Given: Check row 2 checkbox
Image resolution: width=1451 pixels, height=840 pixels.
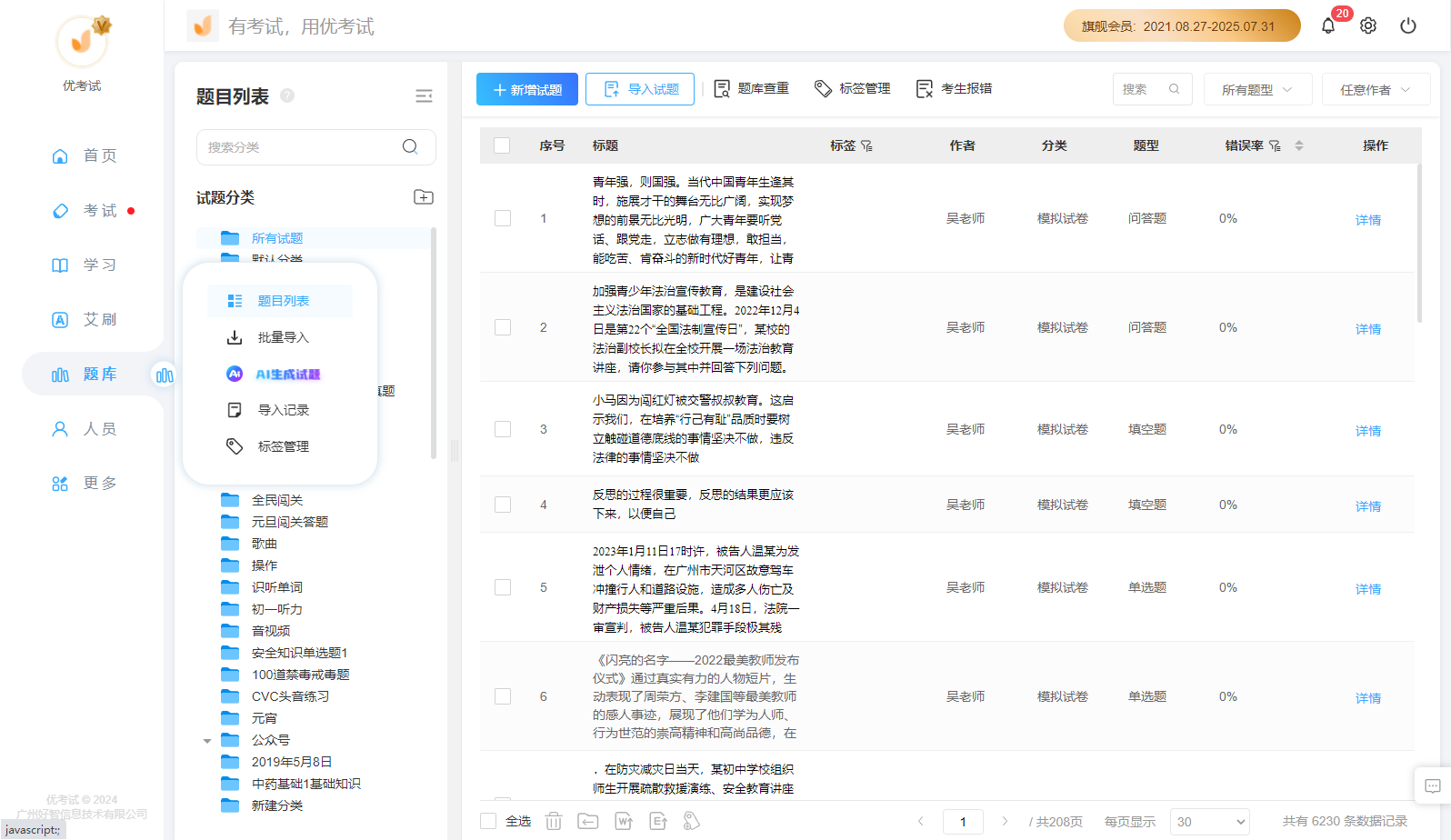Looking at the screenshot, I should (503, 327).
